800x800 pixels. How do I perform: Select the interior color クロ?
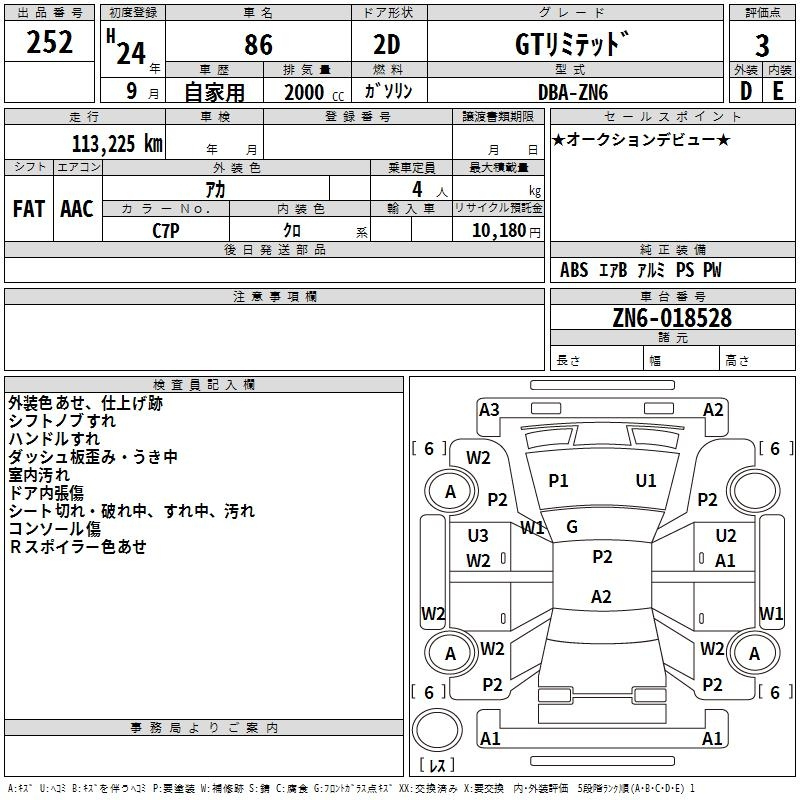click(x=292, y=231)
